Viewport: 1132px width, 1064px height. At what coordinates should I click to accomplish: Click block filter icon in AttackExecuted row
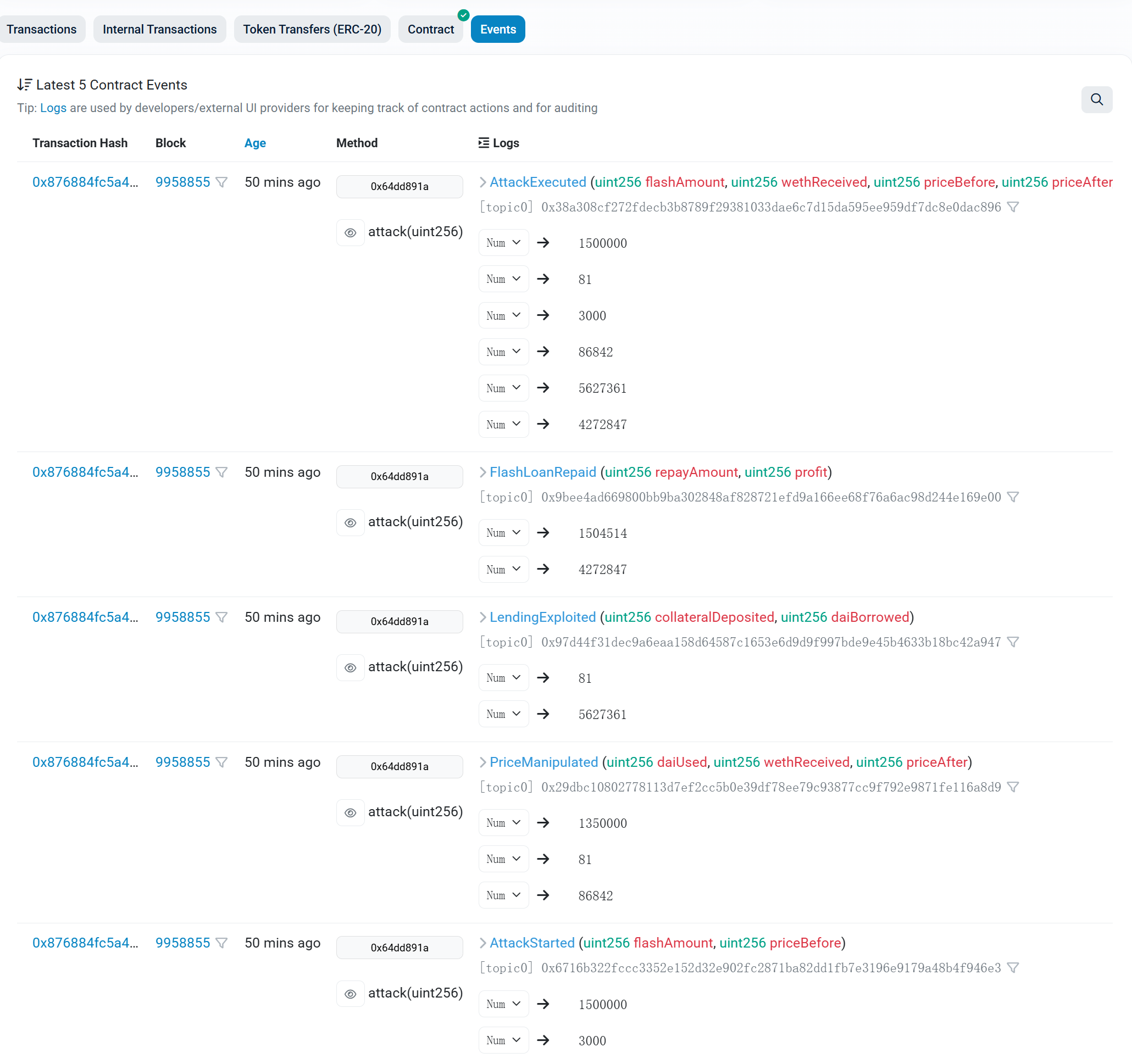pyautogui.click(x=221, y=182)
